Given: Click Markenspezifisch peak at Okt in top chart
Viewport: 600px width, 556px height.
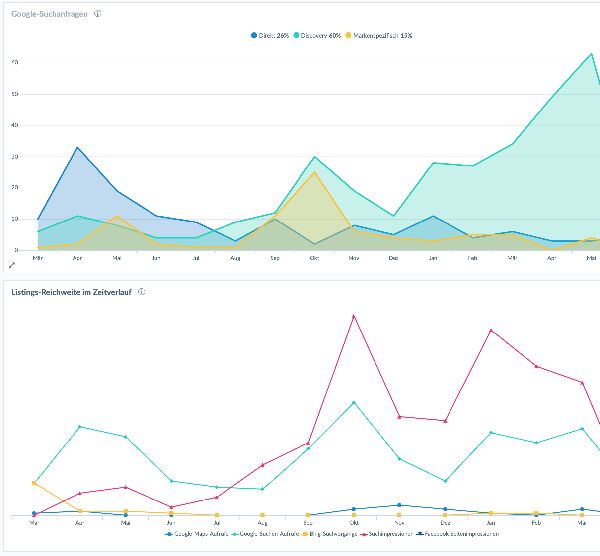Looking at the screenshot, I should (314, 172).
